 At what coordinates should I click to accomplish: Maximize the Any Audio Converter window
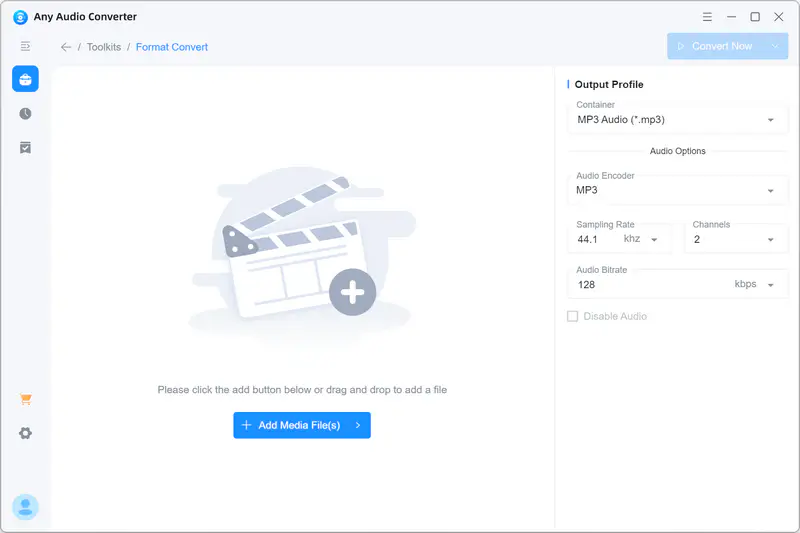[x=755, y=17]
